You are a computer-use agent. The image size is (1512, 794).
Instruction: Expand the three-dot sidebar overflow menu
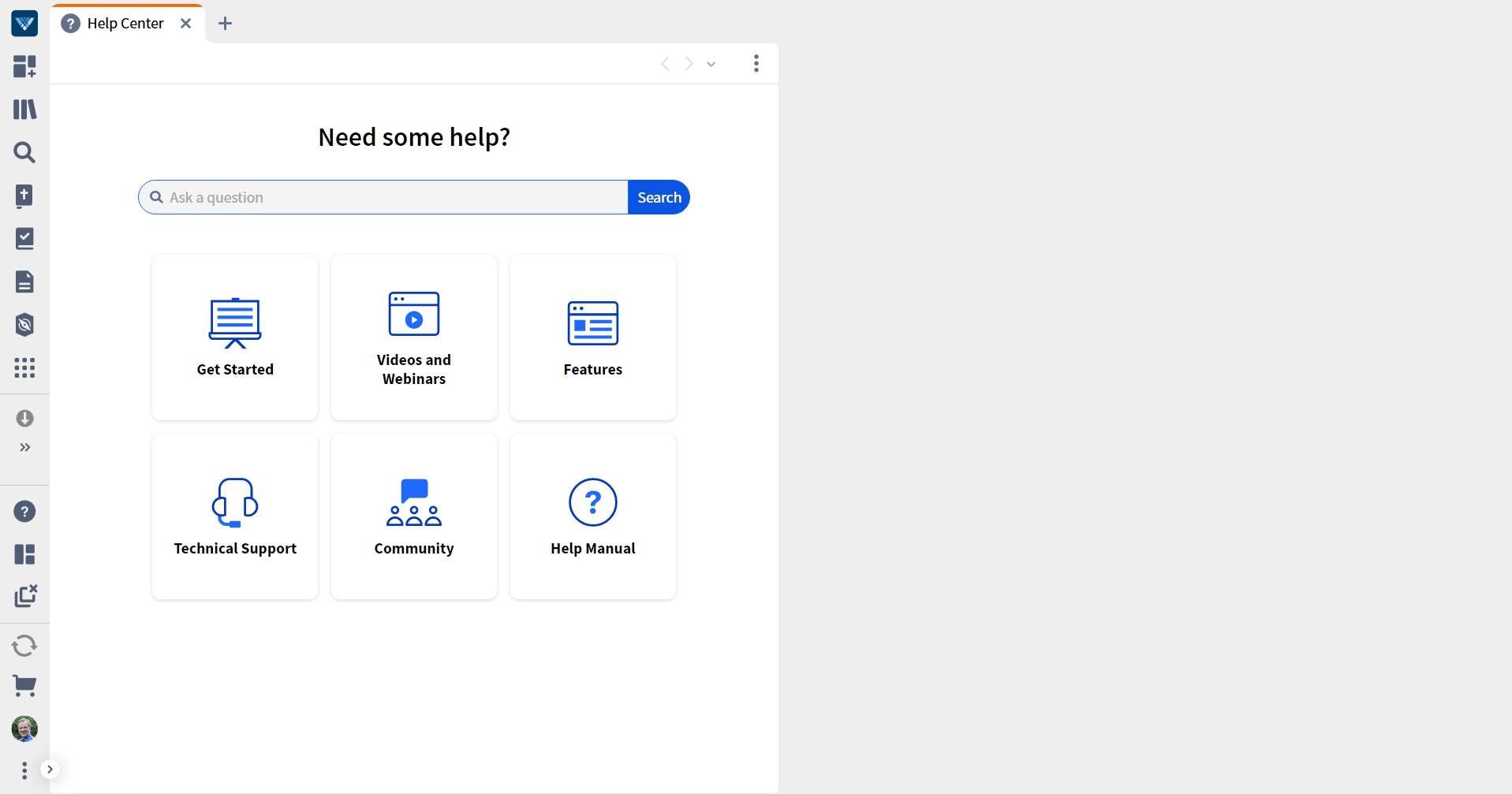(23, 770)
